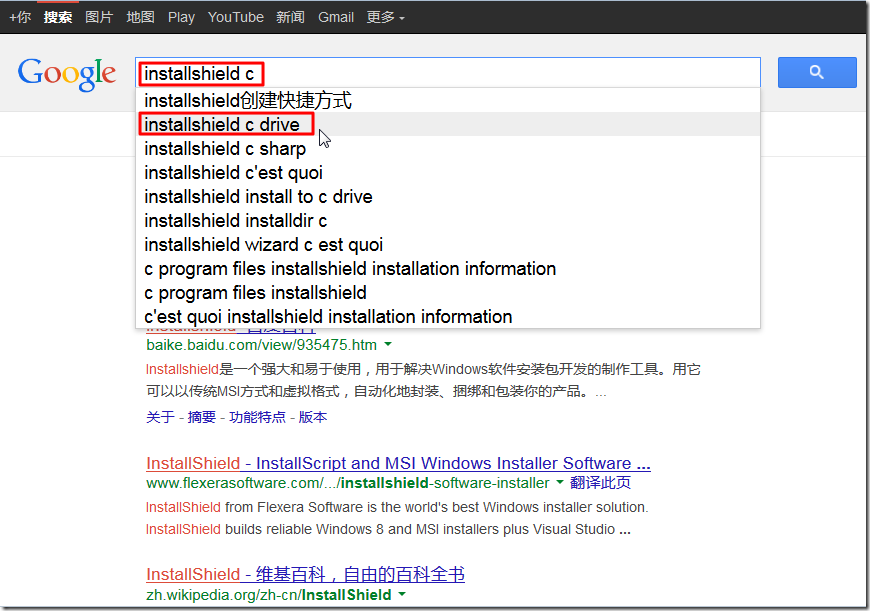Choose suggestion c program files installshield
Image resolution: width=870 pixels, height=611 pixels.
coord(448,292)
